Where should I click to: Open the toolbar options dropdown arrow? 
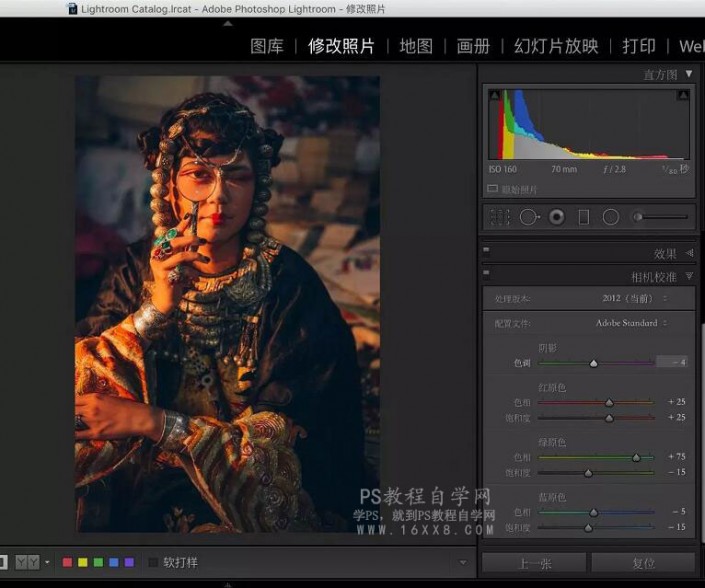click(x=463, y=562)
